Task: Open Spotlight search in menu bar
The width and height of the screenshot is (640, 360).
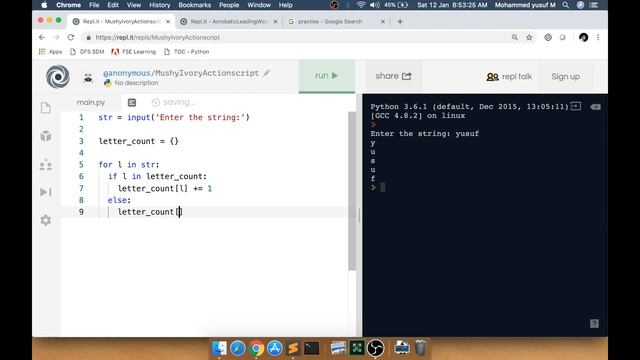Action: (566, 5)
